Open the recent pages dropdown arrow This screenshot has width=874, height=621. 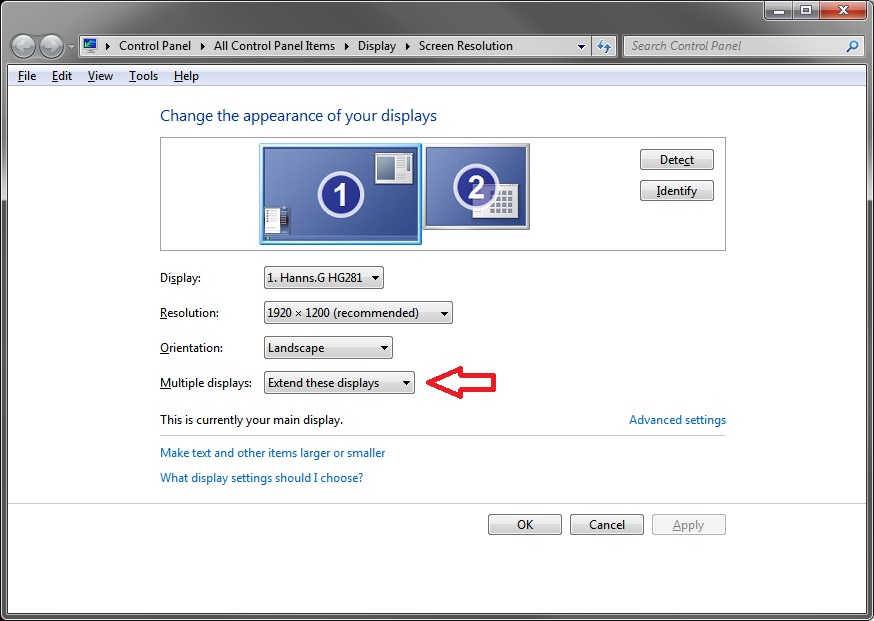[x=71, y=46]
